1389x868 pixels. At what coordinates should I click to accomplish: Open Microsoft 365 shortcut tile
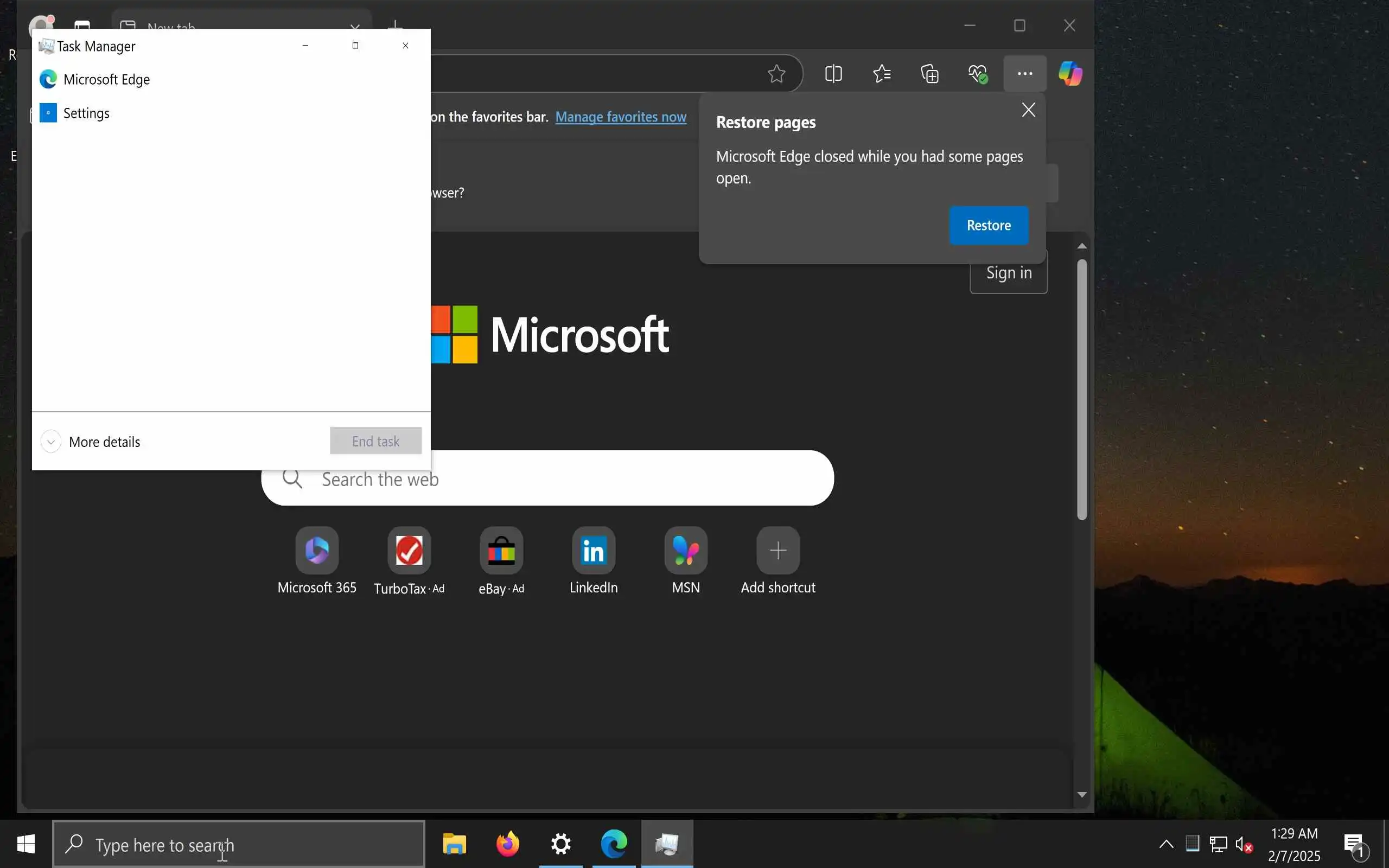317,551
